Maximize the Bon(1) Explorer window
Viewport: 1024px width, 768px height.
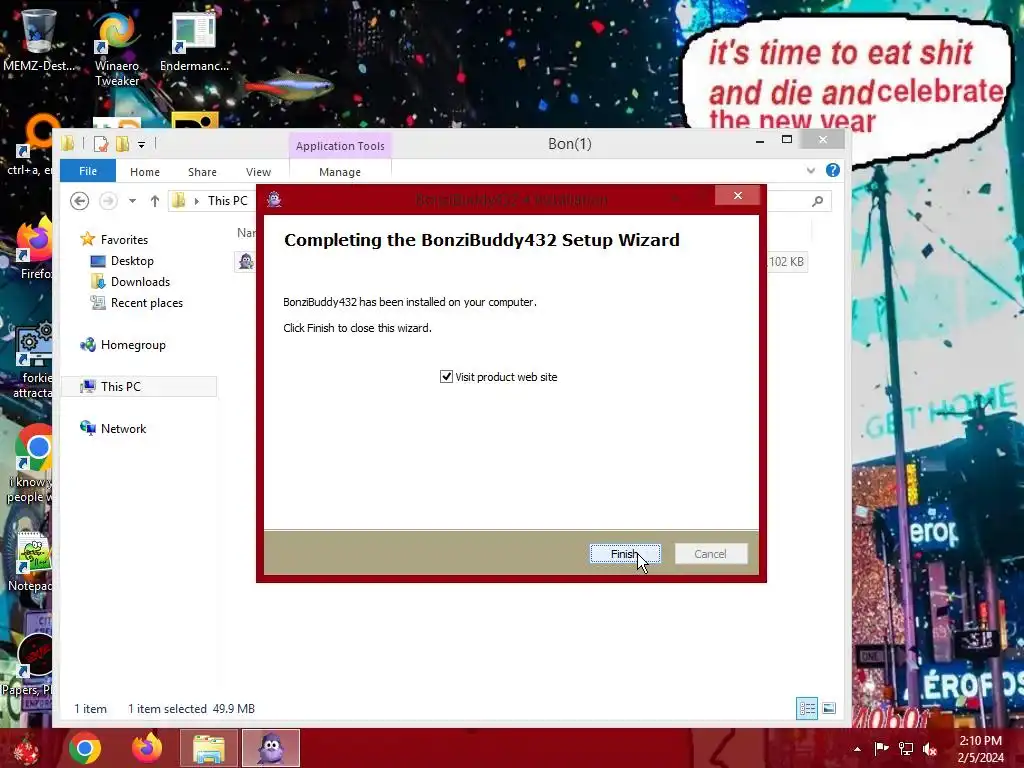787,140
